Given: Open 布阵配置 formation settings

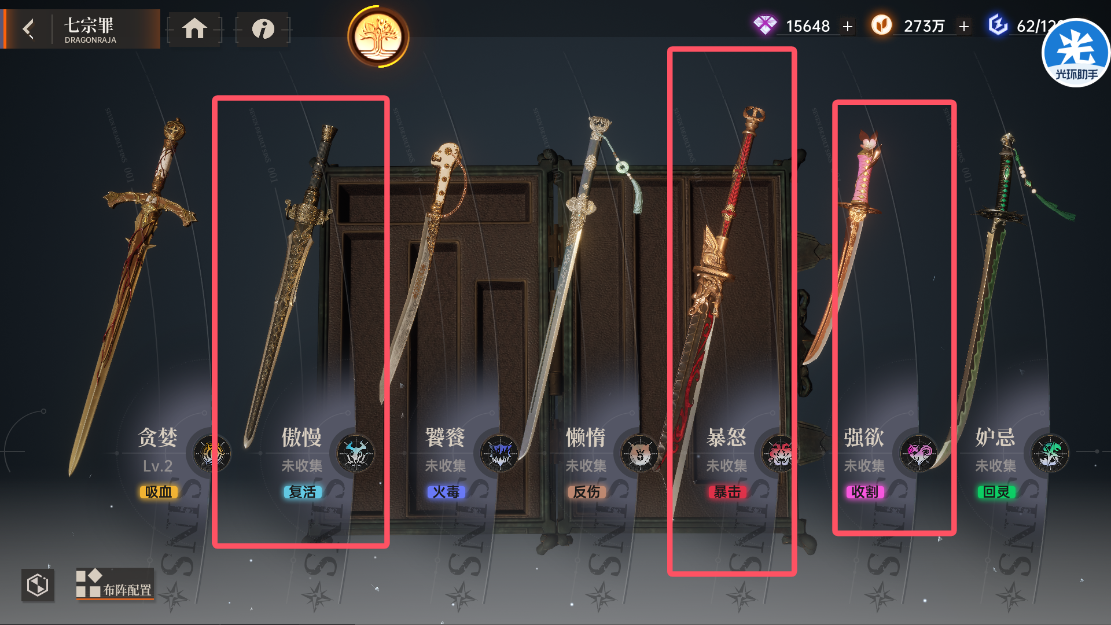Looking at the screenshot, I should (x=114, y=584).
